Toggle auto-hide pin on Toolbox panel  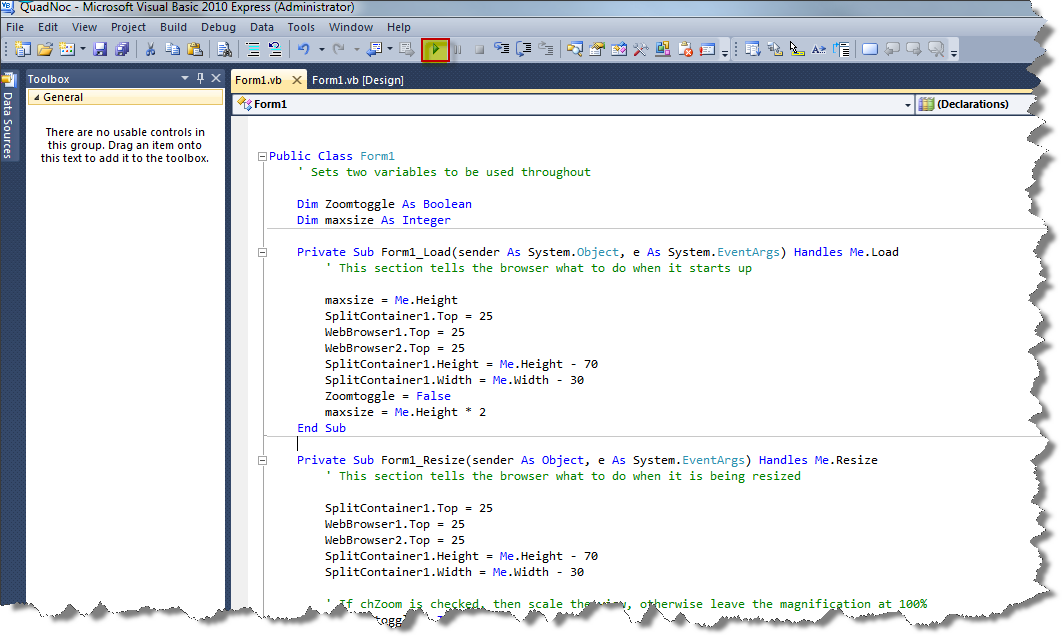pos(200,79)
